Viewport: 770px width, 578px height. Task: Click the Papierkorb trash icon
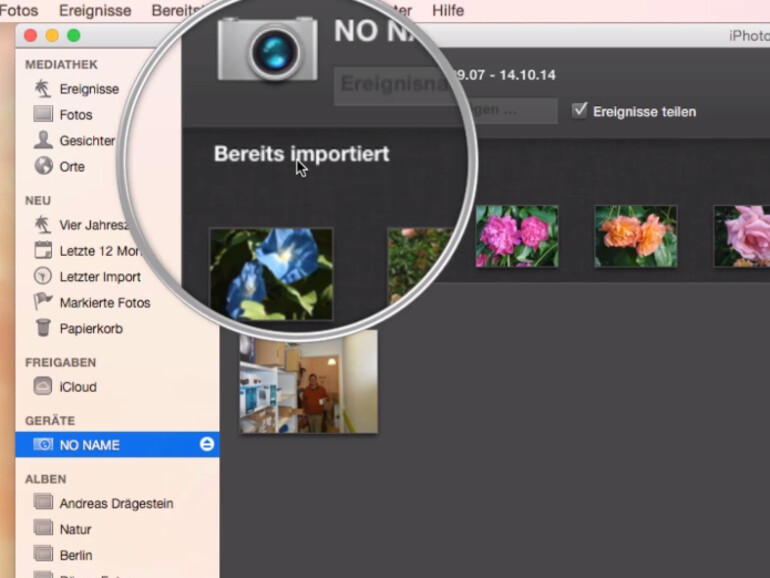[x=43, y=328]
